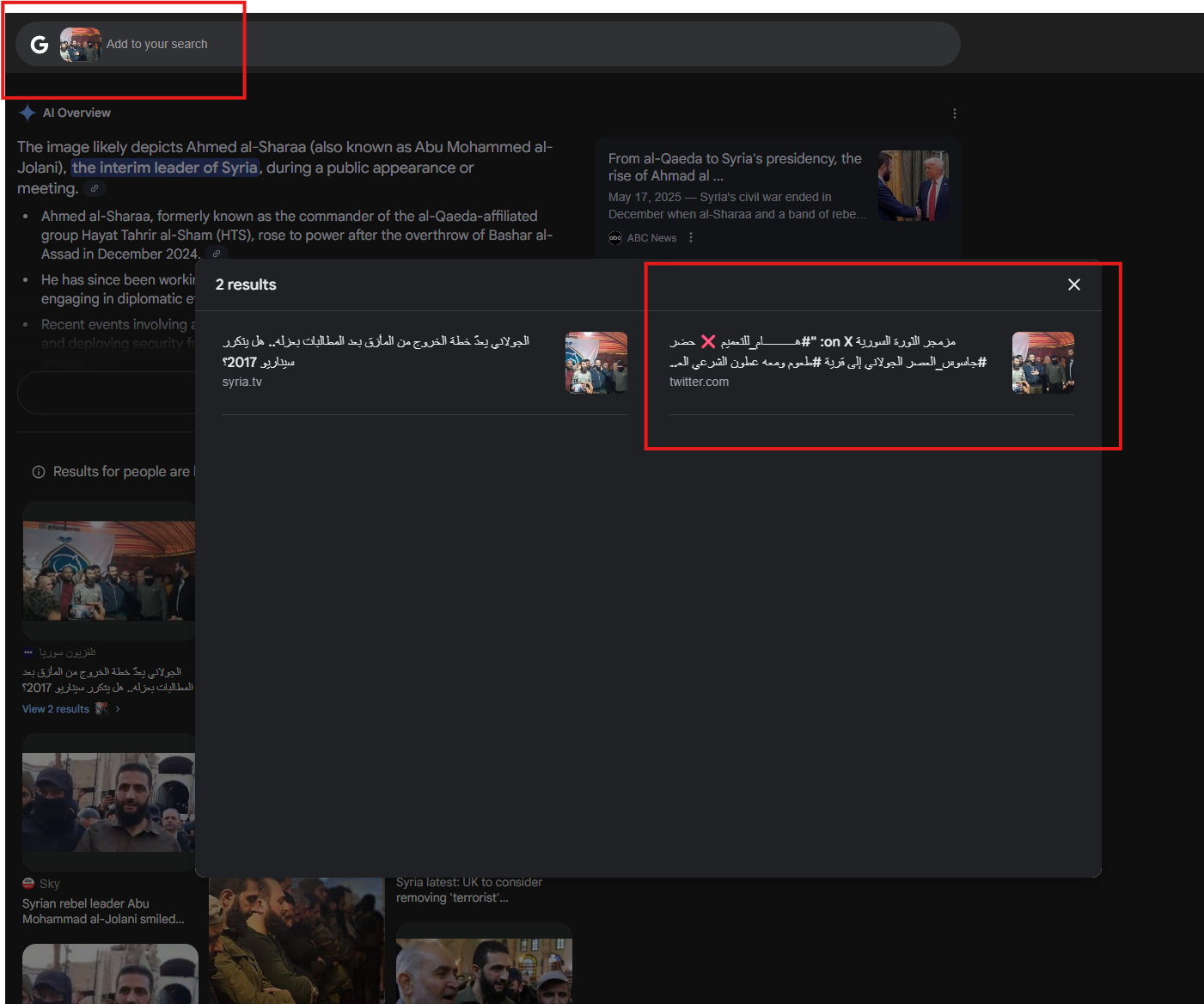Open AI Overview three-dot options menu
The image size is (1204, 1004).
(x=955, y=113)
